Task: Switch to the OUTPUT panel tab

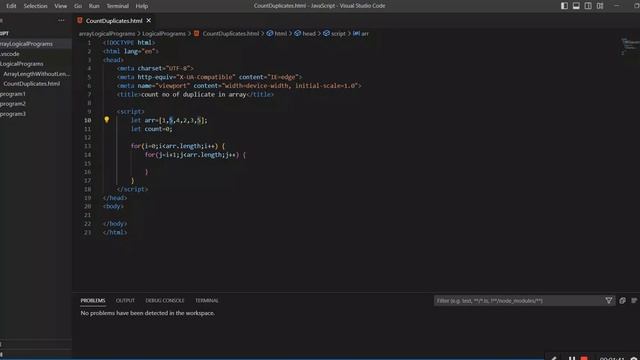Action: pyautogui.click(x=125, y=300)
